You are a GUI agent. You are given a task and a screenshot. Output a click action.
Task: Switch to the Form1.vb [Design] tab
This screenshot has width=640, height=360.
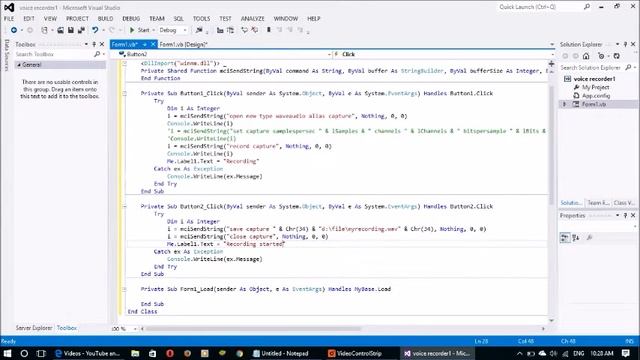point(183,44)
